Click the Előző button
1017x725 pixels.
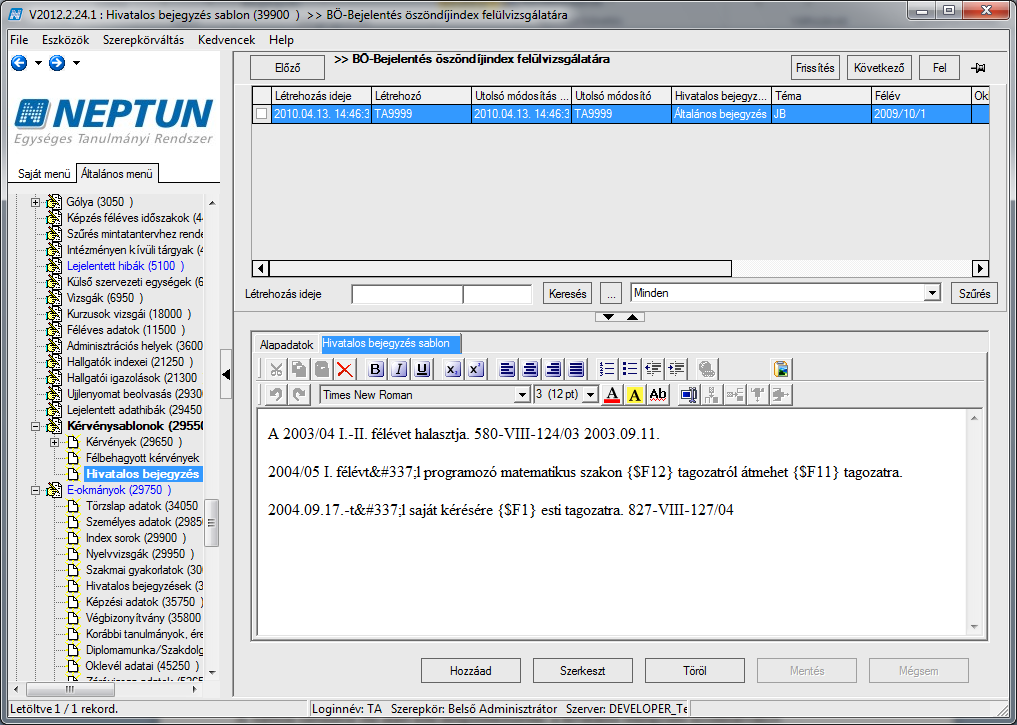(x=287, y=67)
